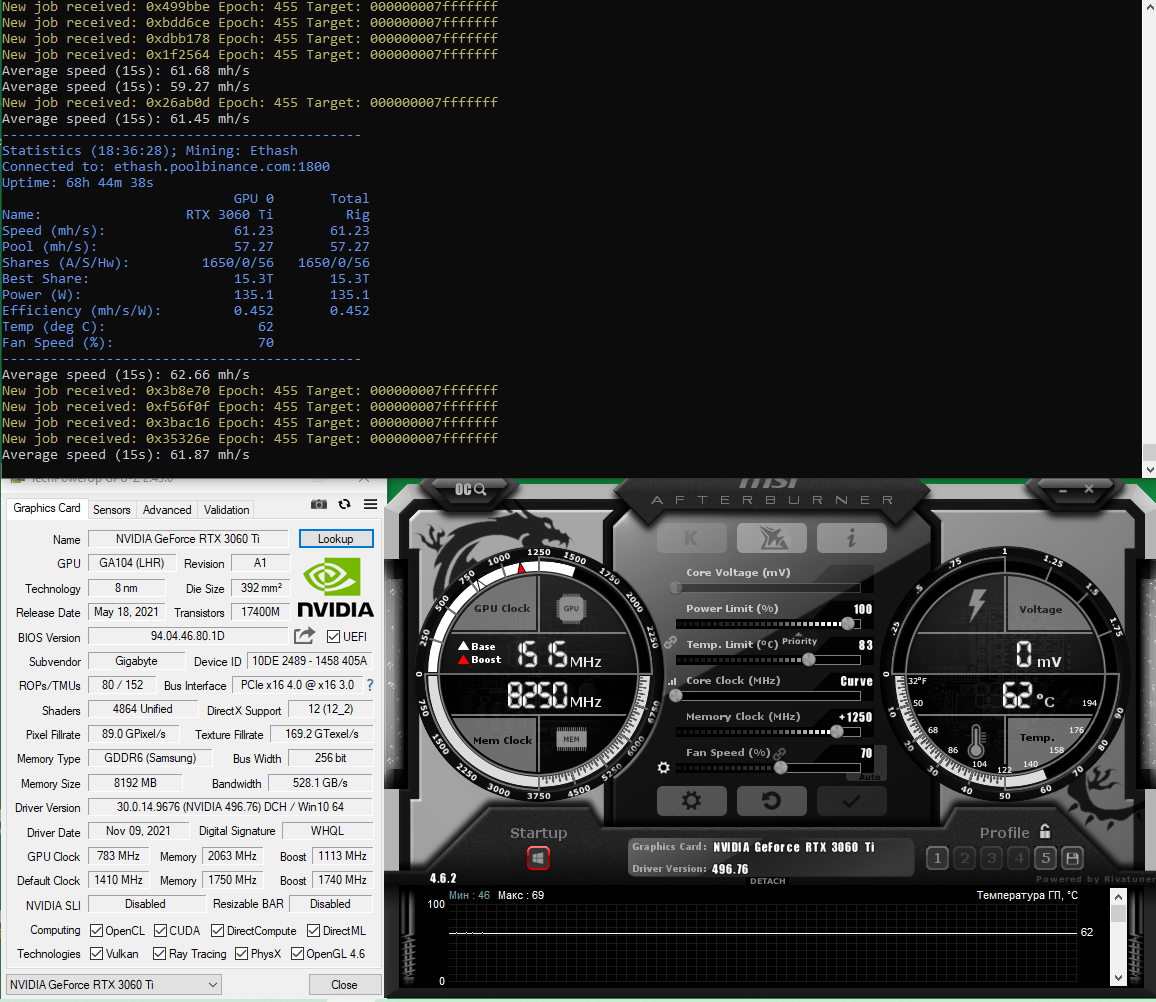Adjust the Power Limit slider

(x=767, y=624)
